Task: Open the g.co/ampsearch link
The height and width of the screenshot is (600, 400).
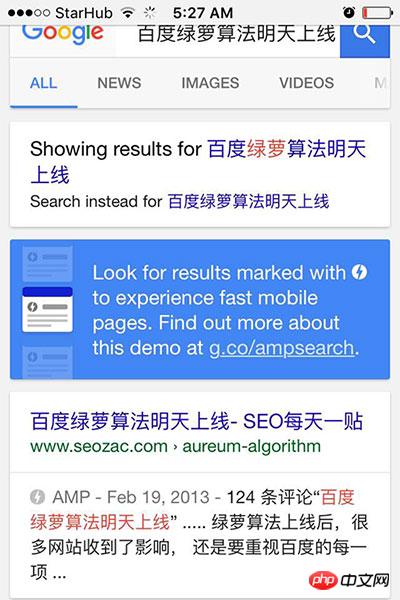Action: [x=282, y=348]
